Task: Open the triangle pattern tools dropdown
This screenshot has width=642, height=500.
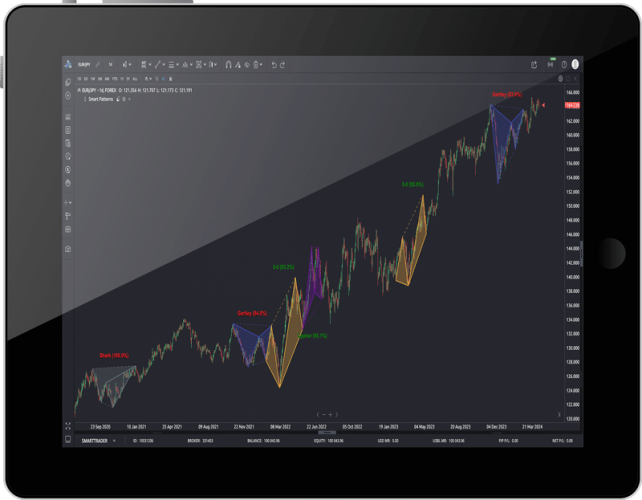Action: pyautogui.click(x=187, y=65)
